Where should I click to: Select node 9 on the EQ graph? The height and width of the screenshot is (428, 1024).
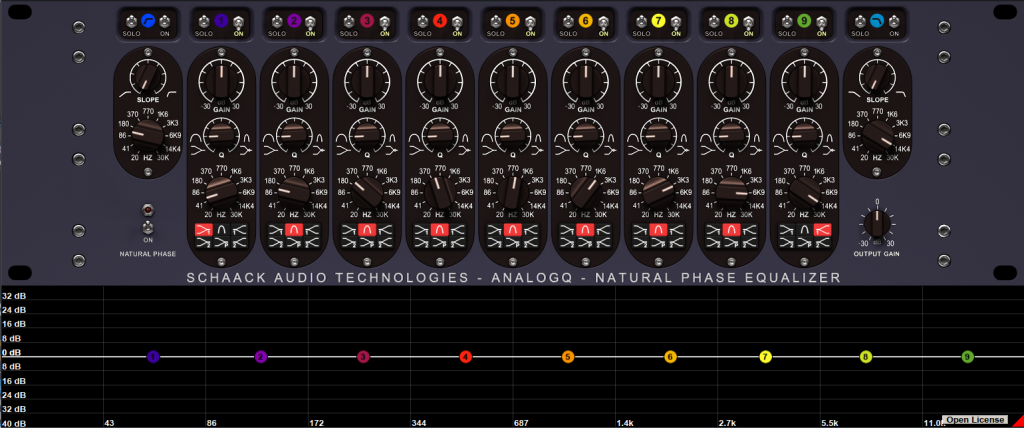point(967,357)
